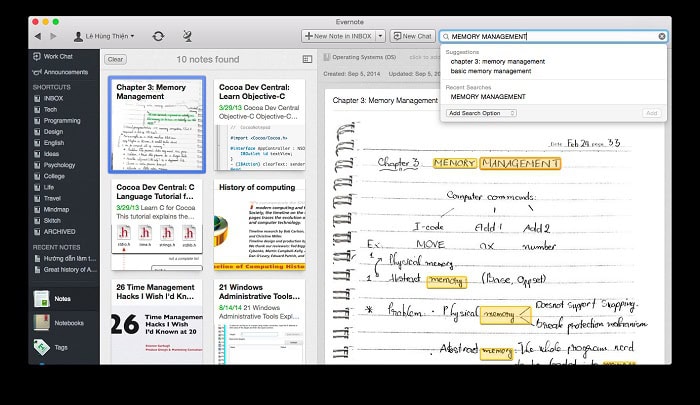Open Announcements in sidebar
700x405 pixels.
point(64,72)
